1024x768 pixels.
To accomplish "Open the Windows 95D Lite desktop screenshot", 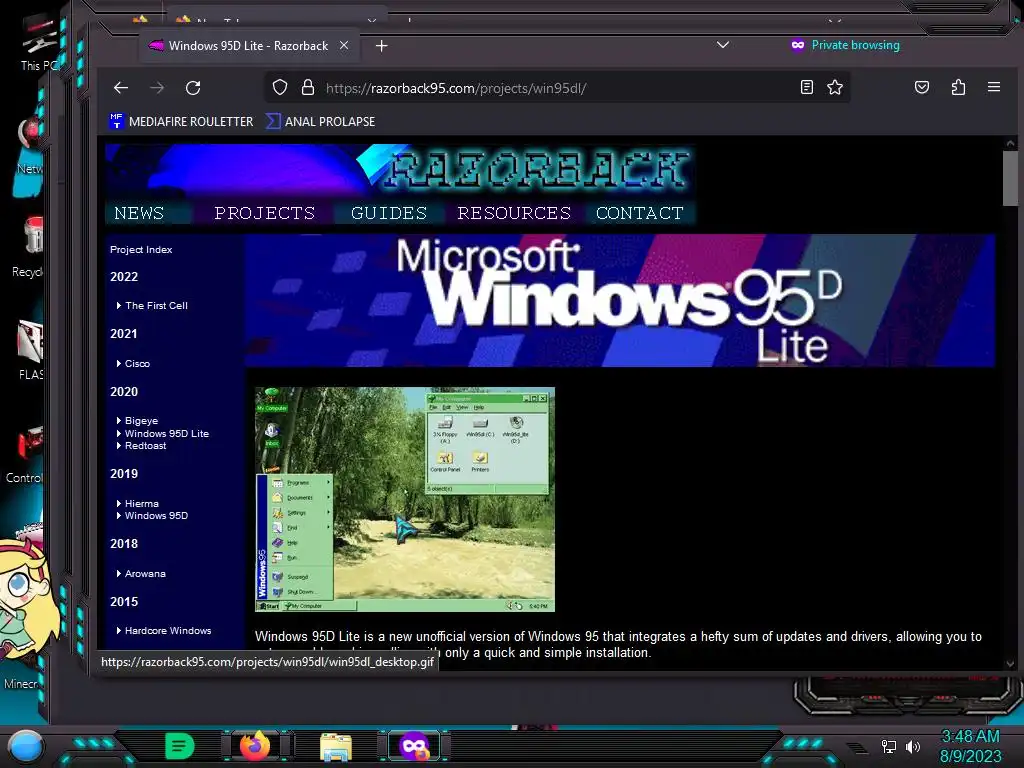I will point(405,500).
